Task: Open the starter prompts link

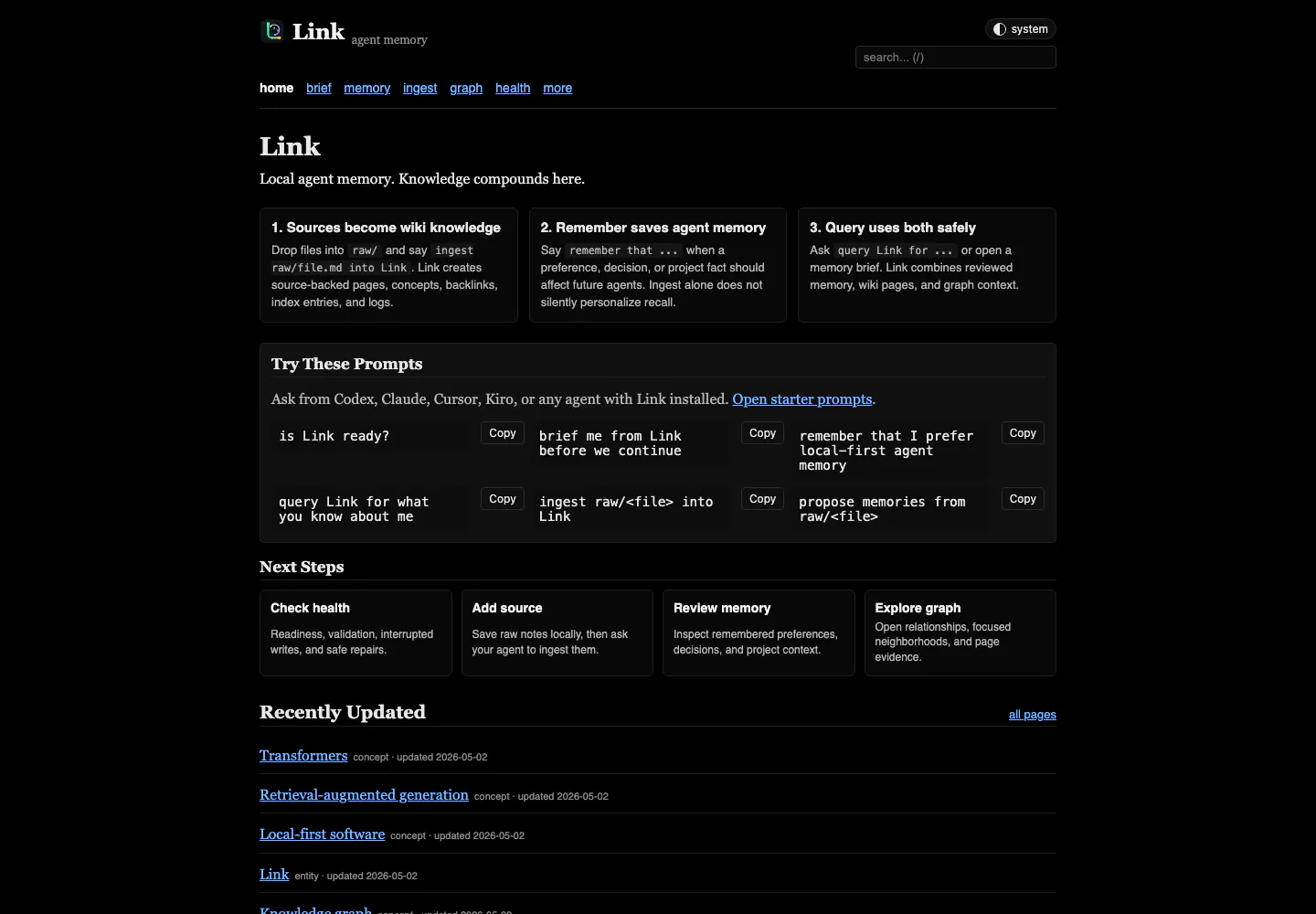Action: [802, 399]
